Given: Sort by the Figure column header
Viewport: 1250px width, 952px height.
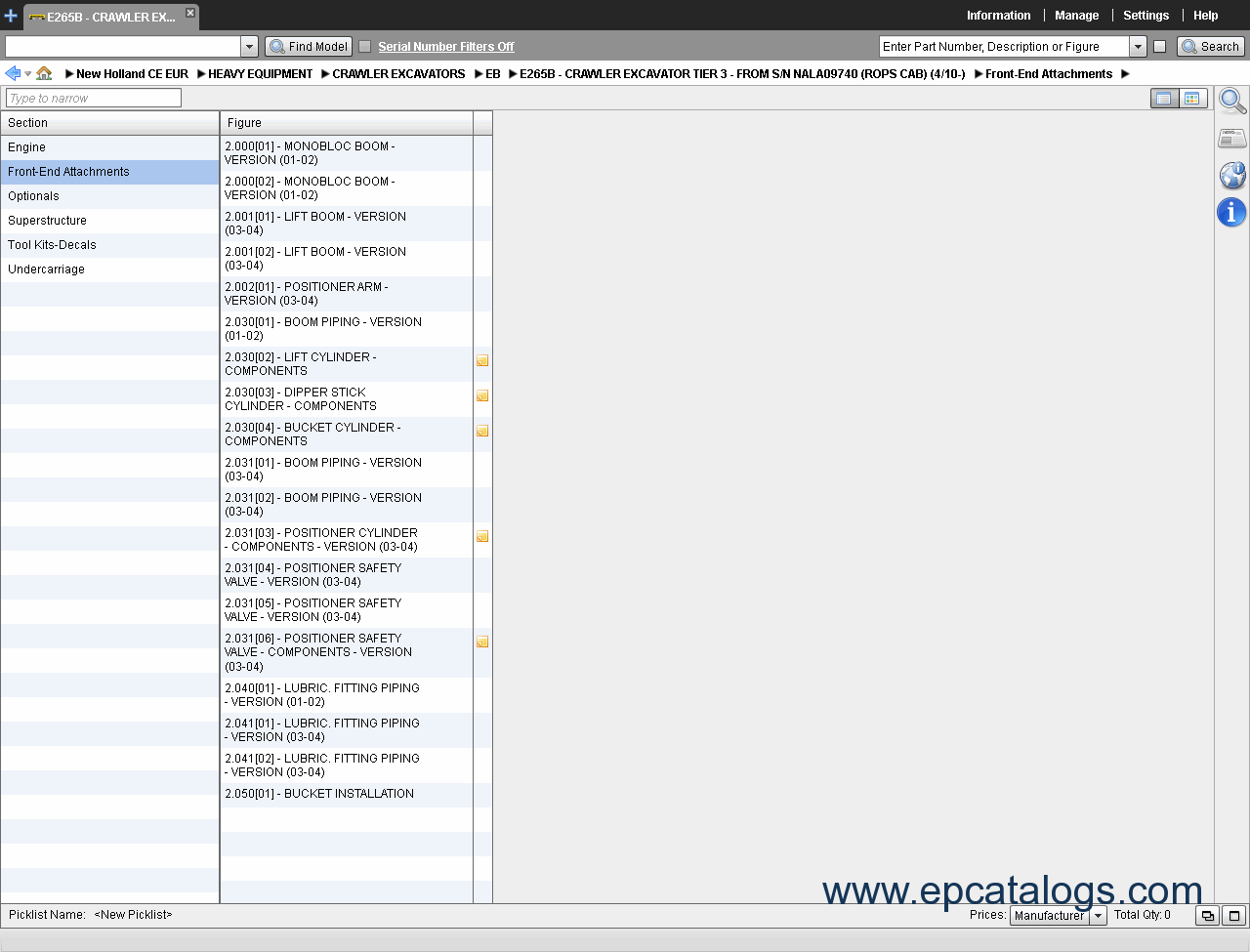Looking at the screenshot, I should [347, 123].
